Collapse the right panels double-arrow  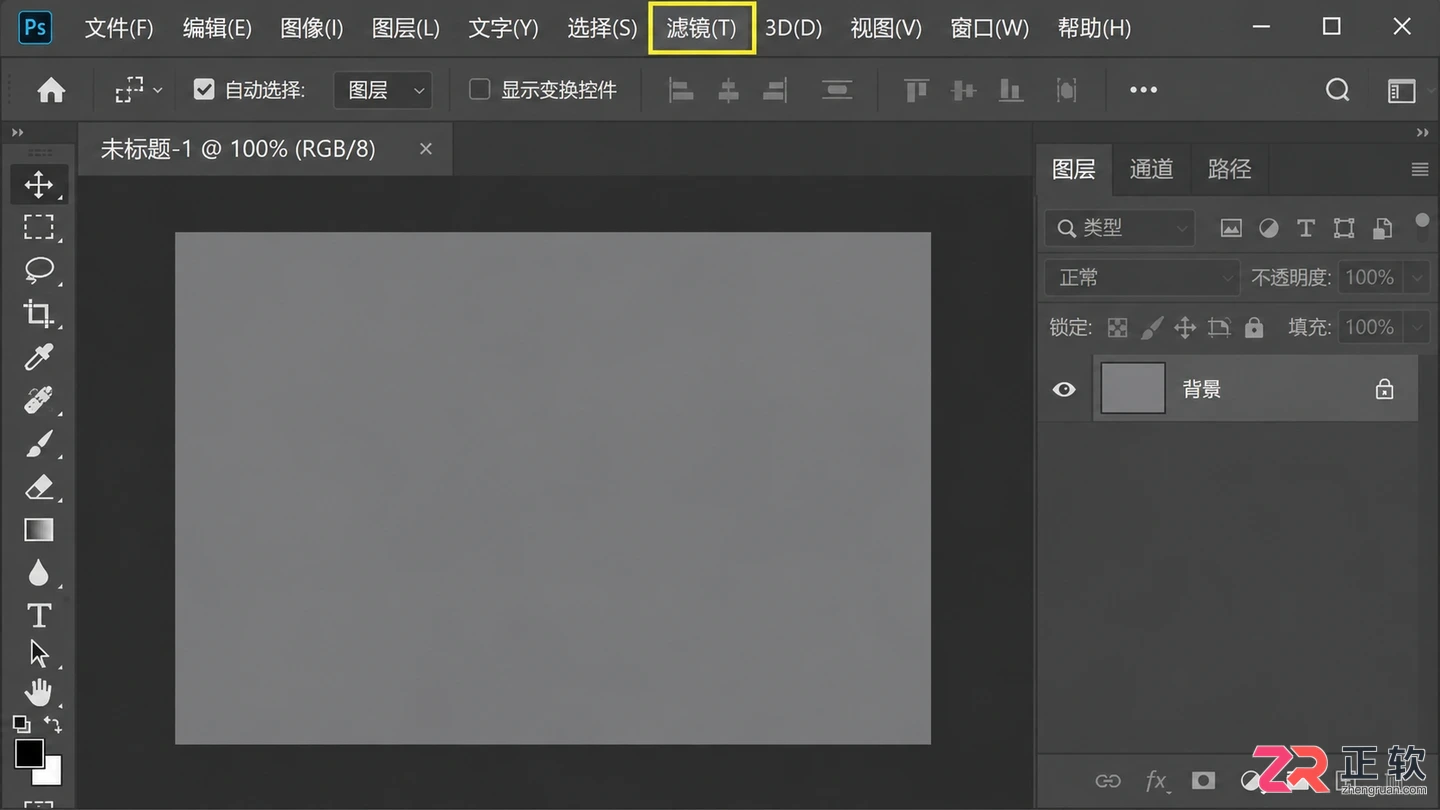pyautogui.click(x=1423, y=133)
